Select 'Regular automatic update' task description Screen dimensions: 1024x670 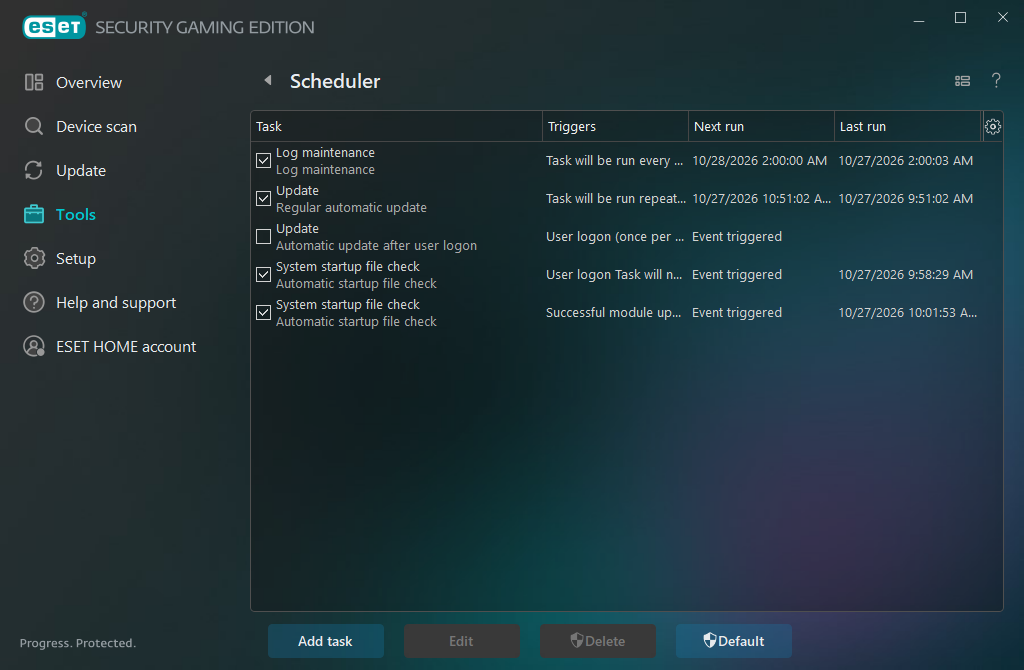pyautogui.click(x=351, y=208)
